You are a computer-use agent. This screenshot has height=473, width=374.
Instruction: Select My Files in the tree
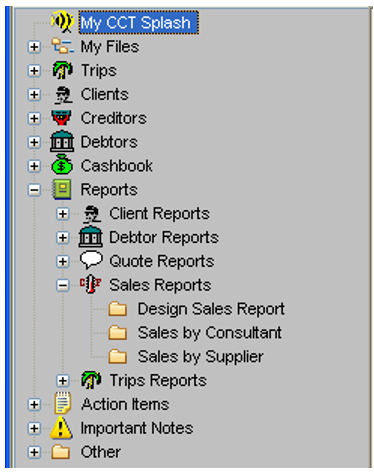pos(110,46)
